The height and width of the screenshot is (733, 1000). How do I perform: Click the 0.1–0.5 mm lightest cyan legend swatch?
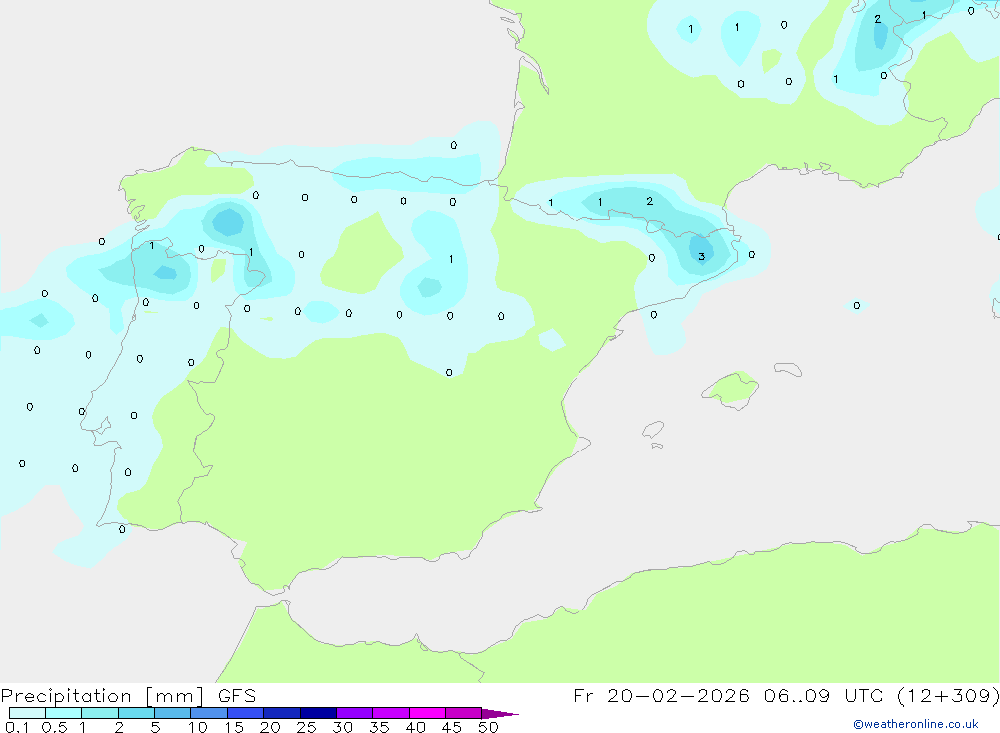click(27, 713)
